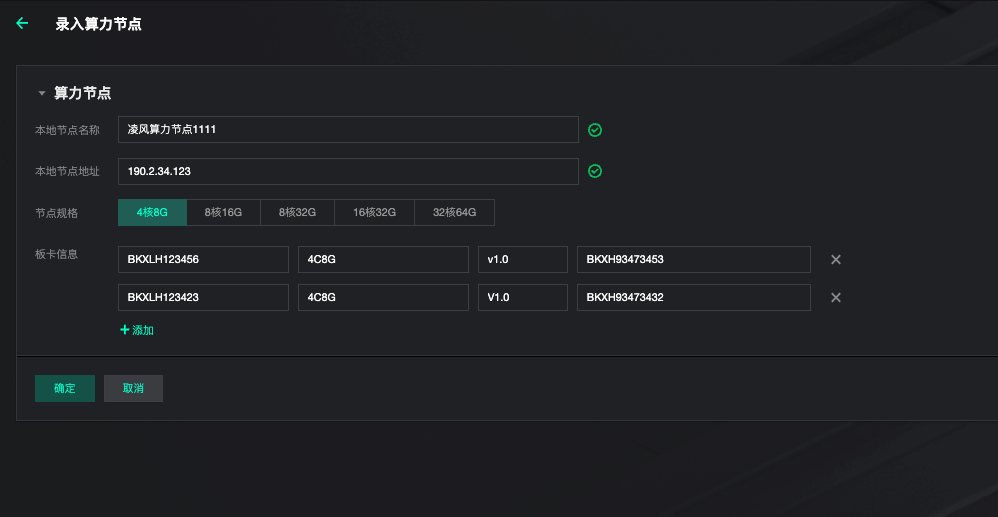Select the 4核8G node spec
This screenshot has width=998, height=517.
coord(153,212)
